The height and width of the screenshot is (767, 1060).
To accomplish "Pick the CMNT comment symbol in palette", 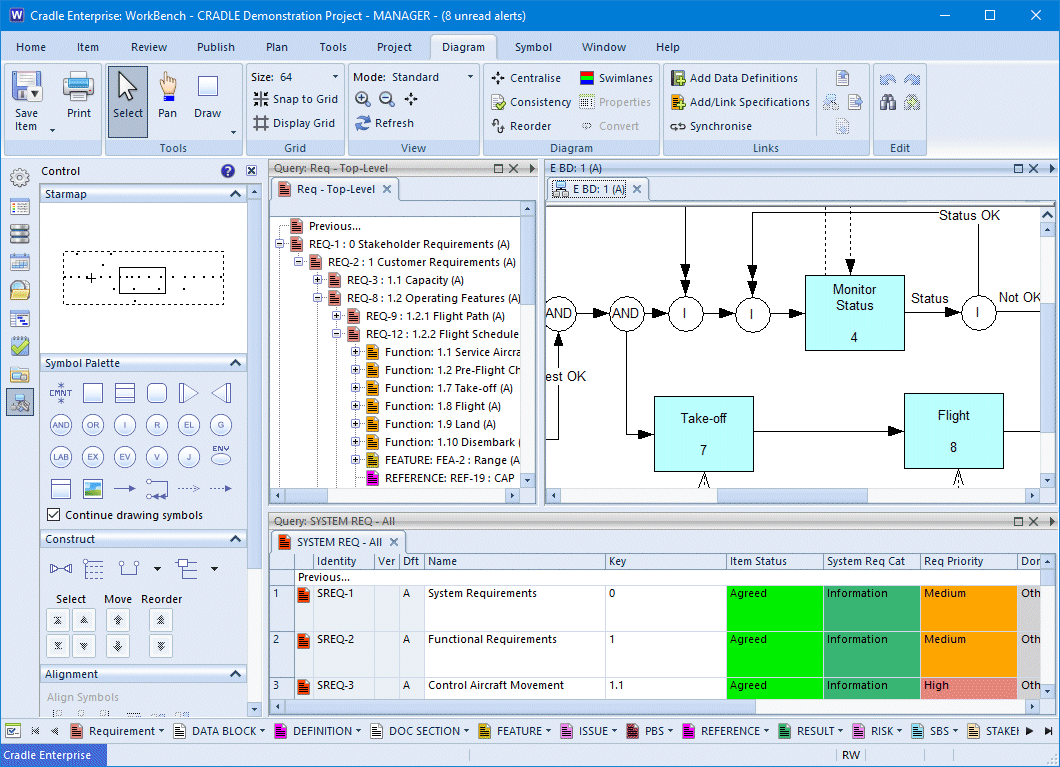I will pos(61,393).
